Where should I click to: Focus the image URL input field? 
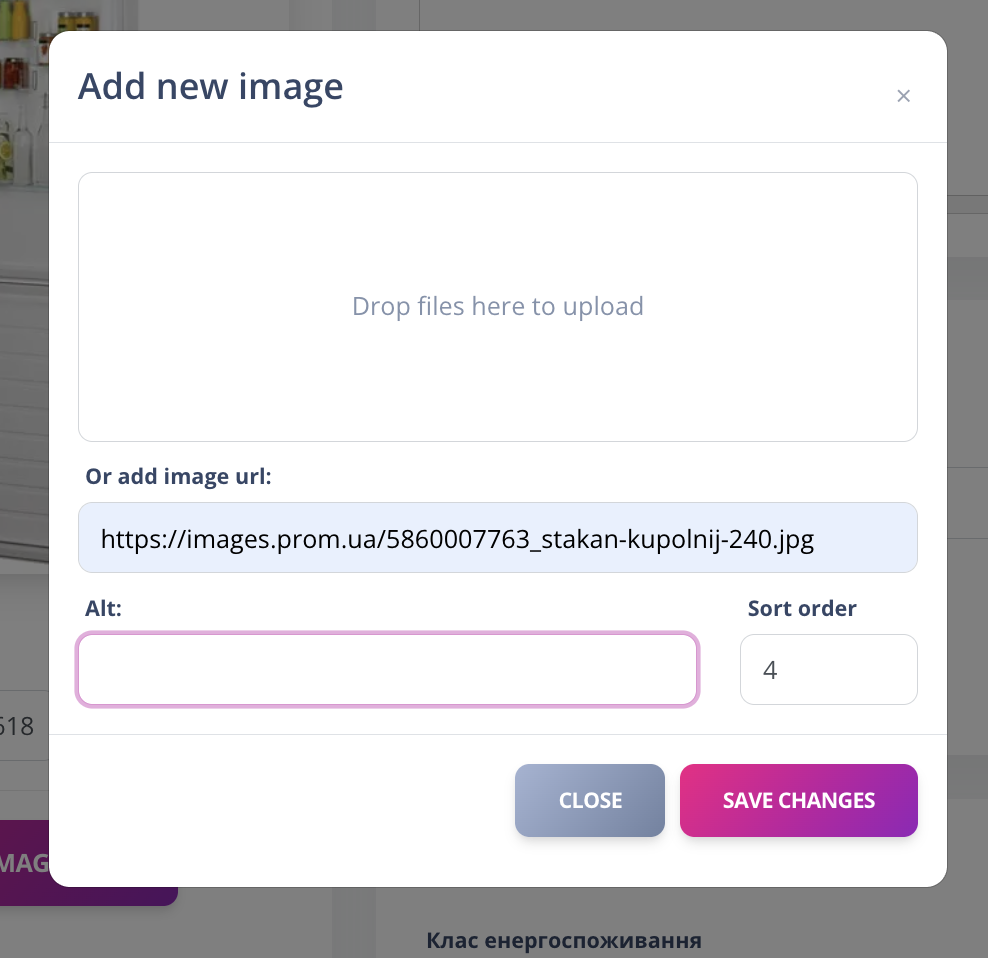(498, 538)
